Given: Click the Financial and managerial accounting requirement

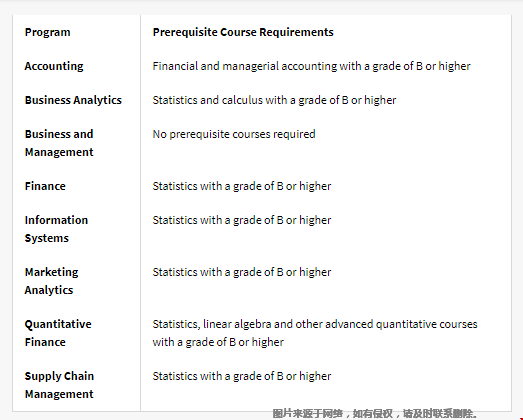Looking at the screenshot, I should pyautogui.click(x=311, y=66).
